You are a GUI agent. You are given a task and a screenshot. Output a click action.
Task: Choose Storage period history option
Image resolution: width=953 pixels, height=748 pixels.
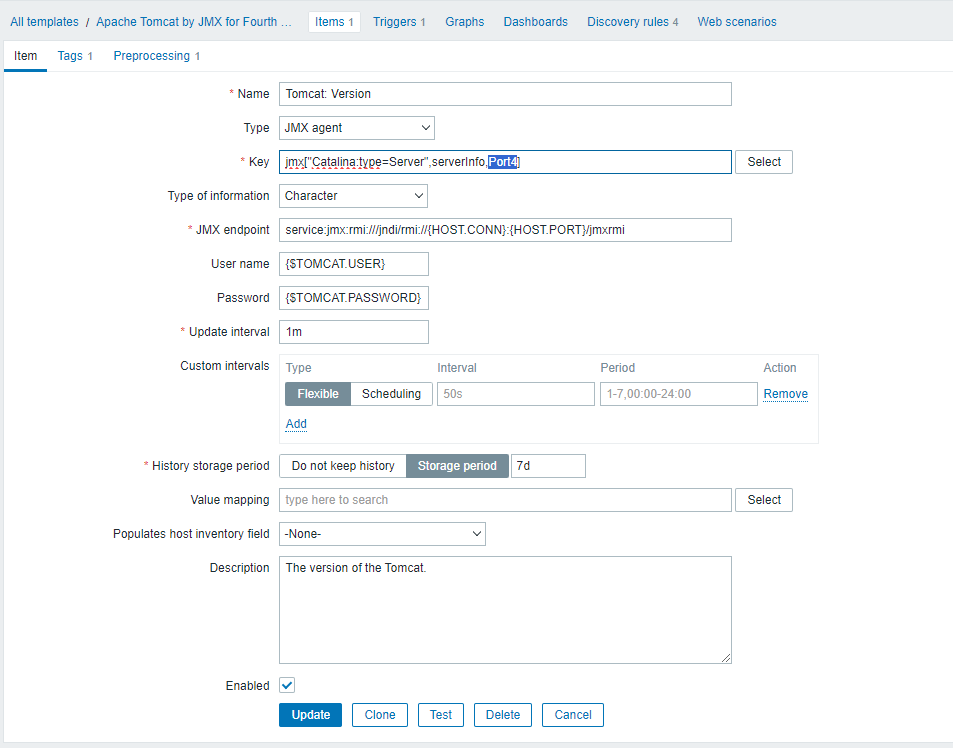pyautogui.click(x=457, y=466)
